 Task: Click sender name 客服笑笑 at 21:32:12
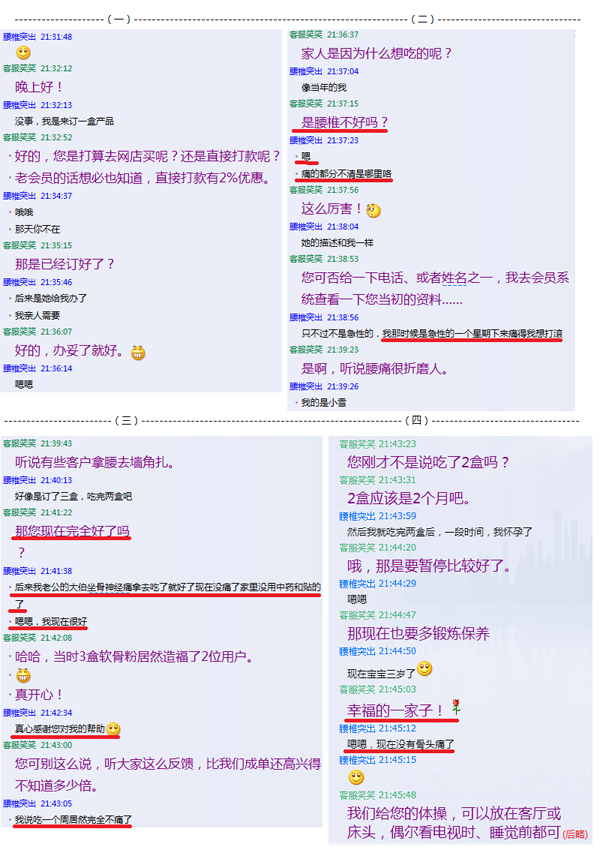click(x=19, y=69)
